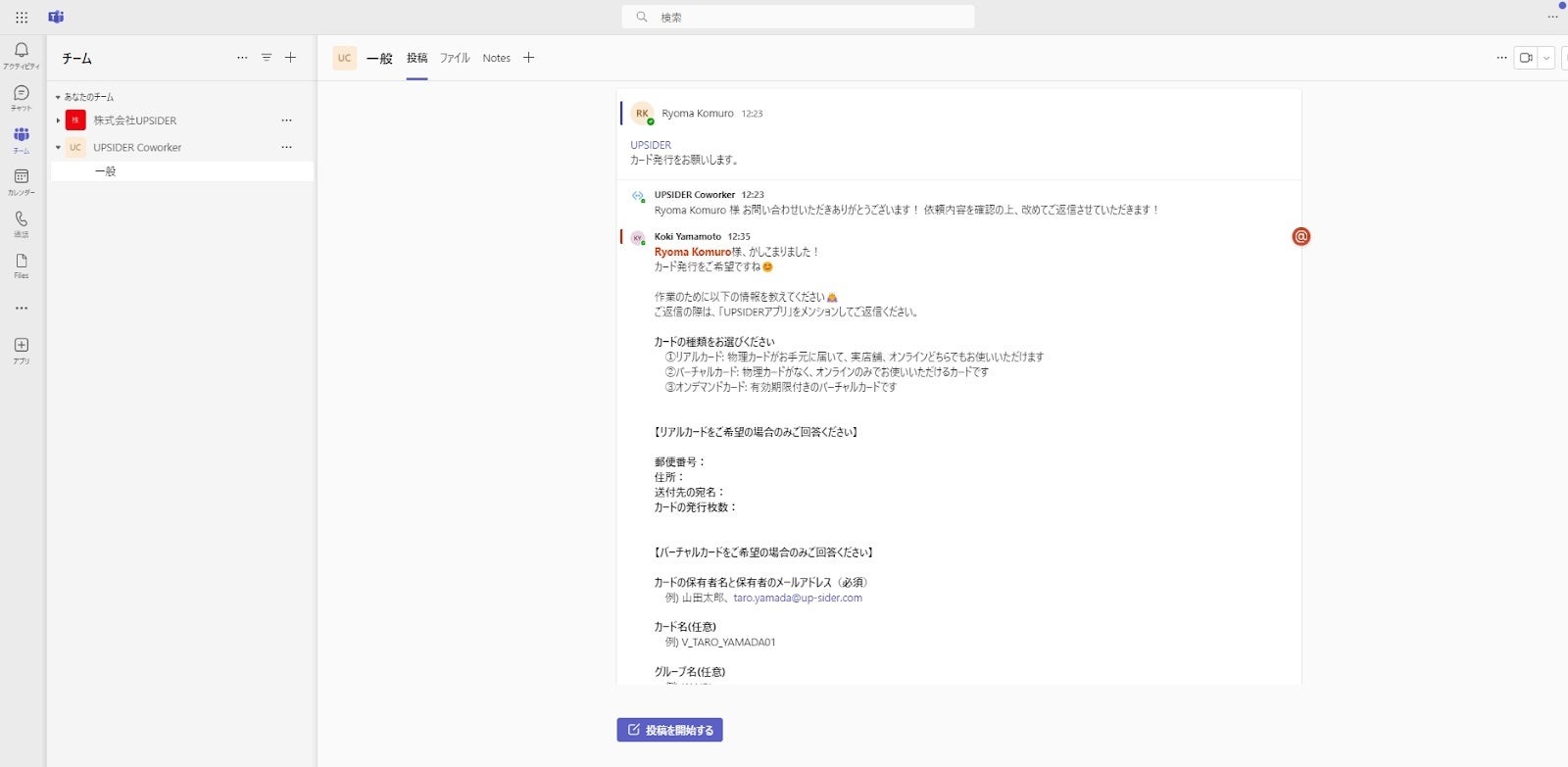Select the 一般 channel in team list
This screenshot has height=767, width=1568.
point(182,171)
